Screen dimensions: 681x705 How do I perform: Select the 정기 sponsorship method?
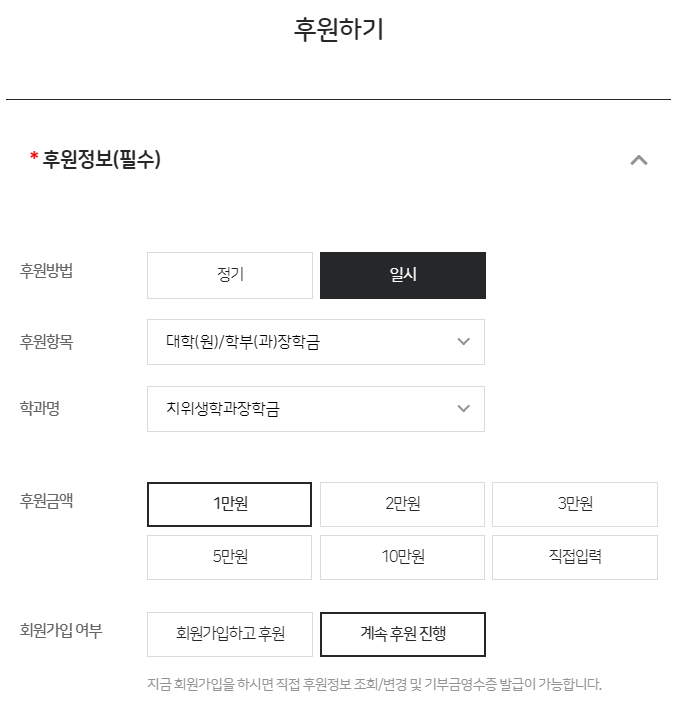coord(230,275)
